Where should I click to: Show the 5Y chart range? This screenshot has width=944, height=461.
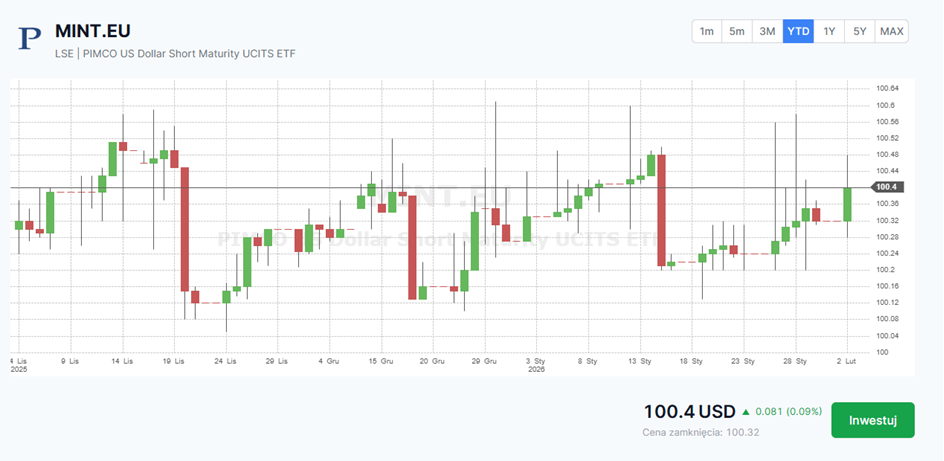(x=860, y=31)
